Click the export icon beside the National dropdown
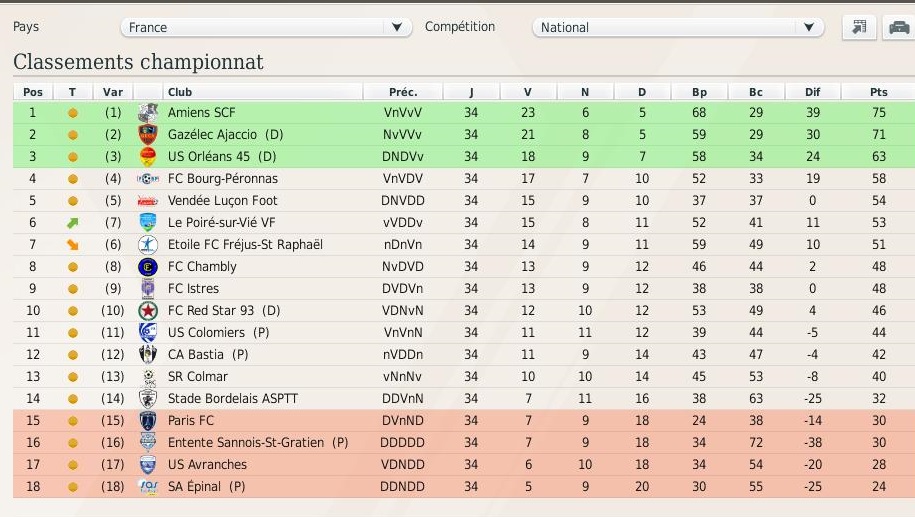Screen dimensions: 915x517 [860, 27]
